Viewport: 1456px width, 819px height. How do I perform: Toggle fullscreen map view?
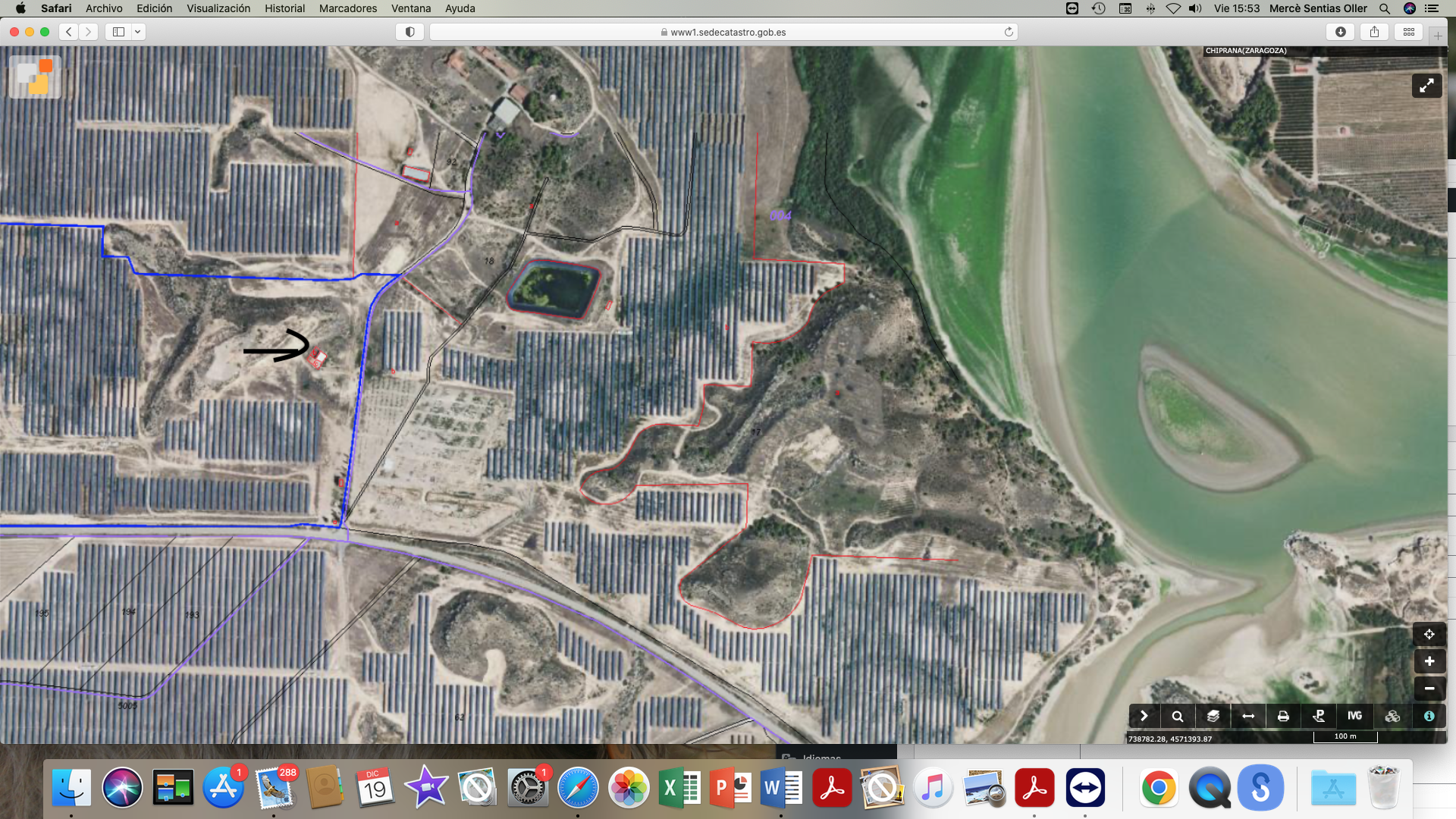pos(1426,86)
